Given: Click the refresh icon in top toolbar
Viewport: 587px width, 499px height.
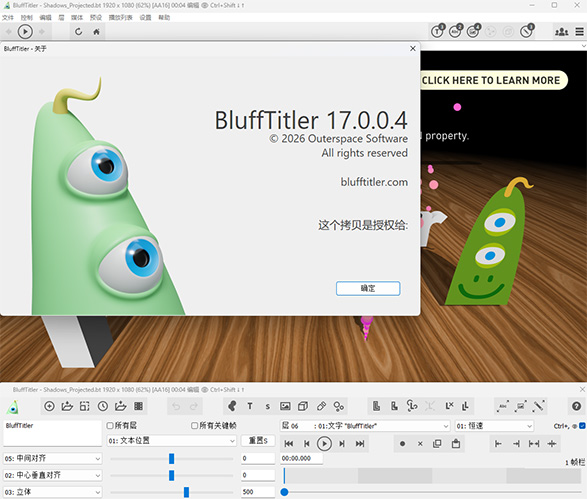Looking at the screenshot, I should [78, 32].
